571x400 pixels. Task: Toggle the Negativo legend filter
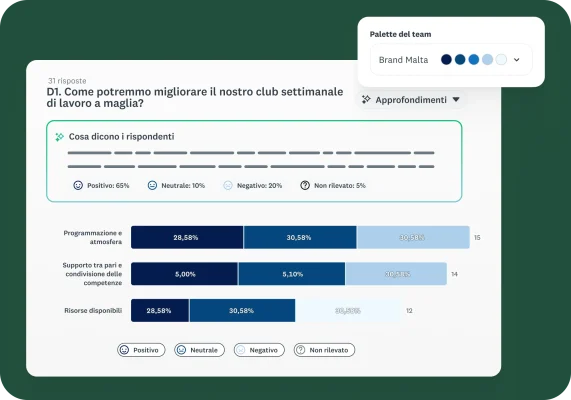(259, 350)
